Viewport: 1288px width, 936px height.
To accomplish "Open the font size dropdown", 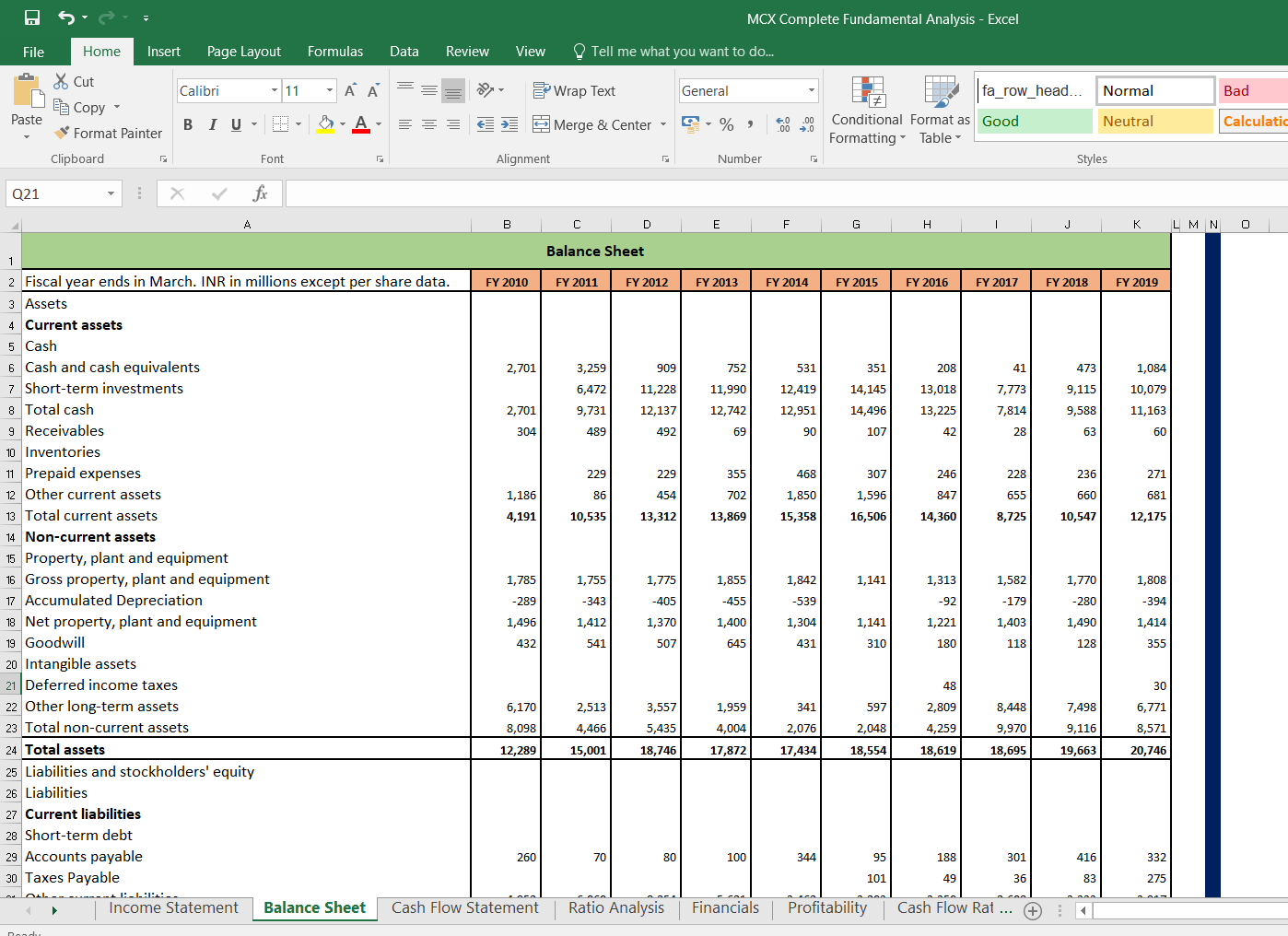I will [330, 90].
